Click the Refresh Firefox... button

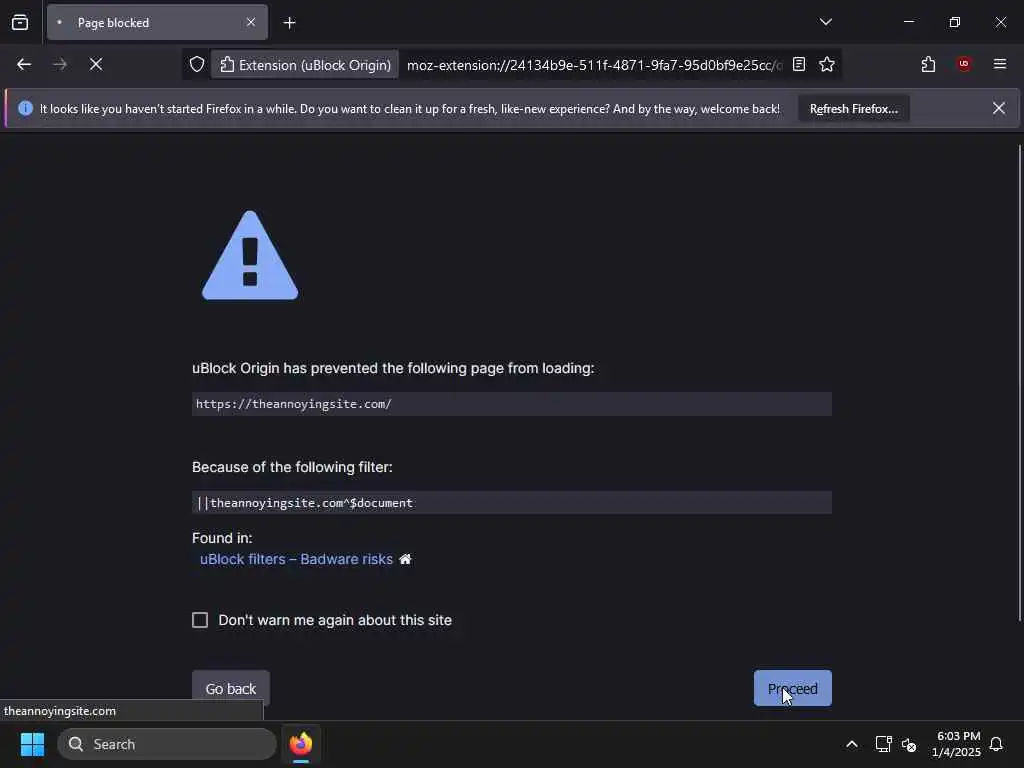click(854, 108)
